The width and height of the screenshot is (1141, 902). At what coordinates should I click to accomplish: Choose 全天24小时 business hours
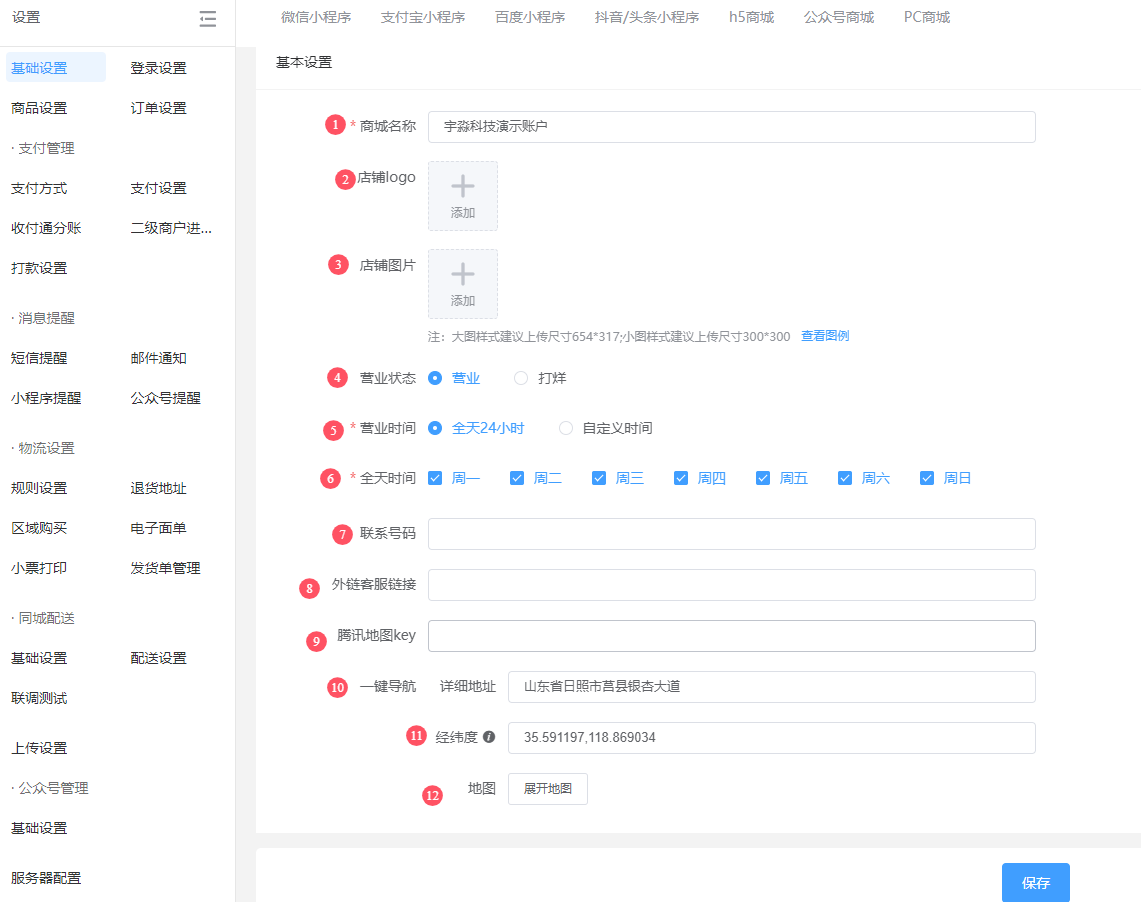(435, 428)
